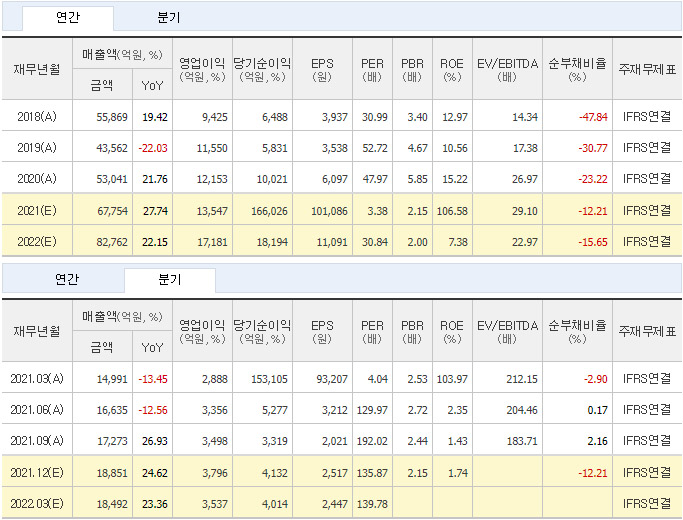Click the quarterly operating profit 3,356
683x520 pixels.
tap(215, 410)
